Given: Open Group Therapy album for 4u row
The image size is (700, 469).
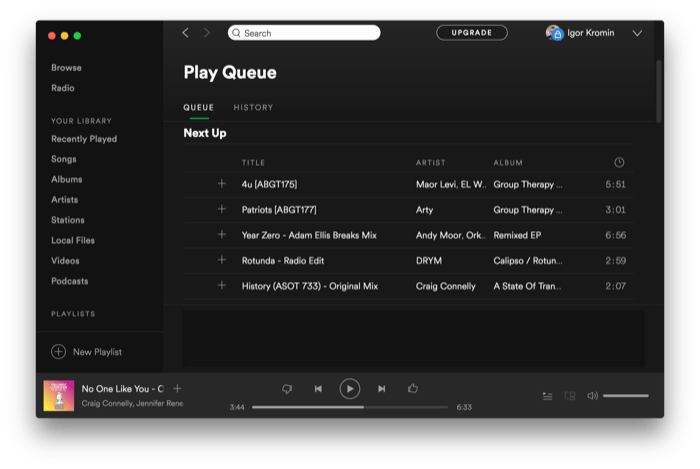Looking at the screenshot, I should tap(528, 184).
